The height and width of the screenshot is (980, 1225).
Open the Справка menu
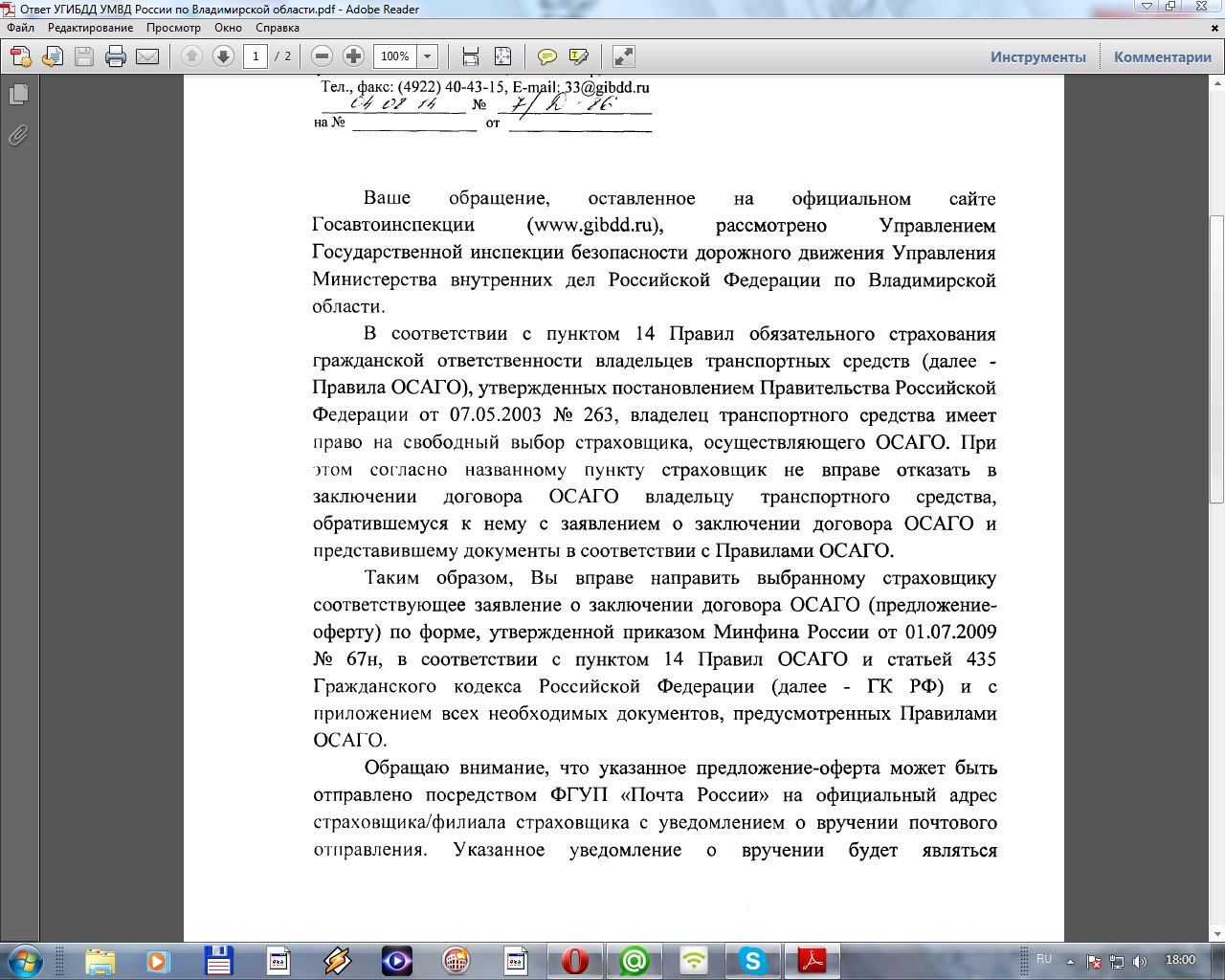pos(278,28)
